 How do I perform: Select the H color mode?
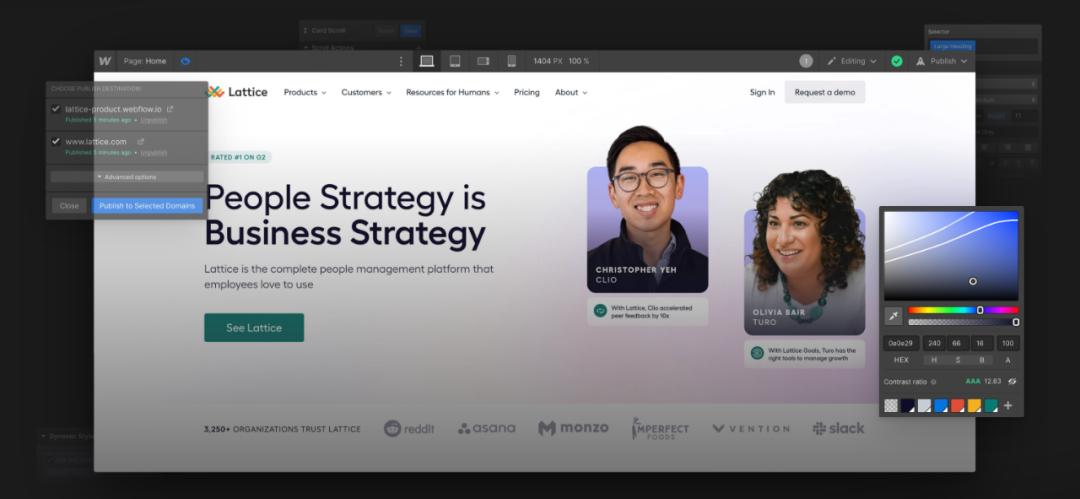click(x=935, y=360)
